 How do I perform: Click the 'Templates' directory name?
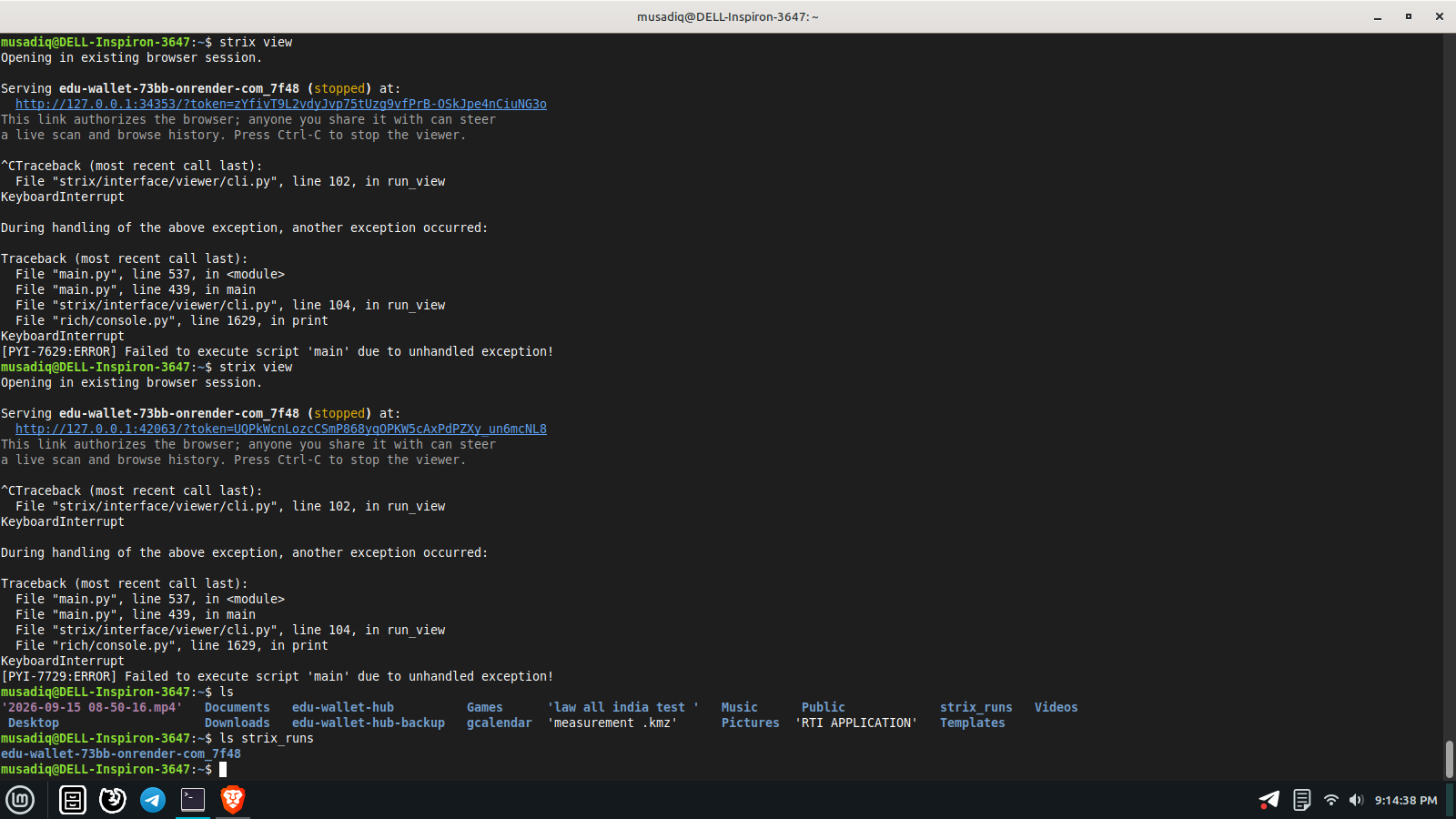coord(973,723)
